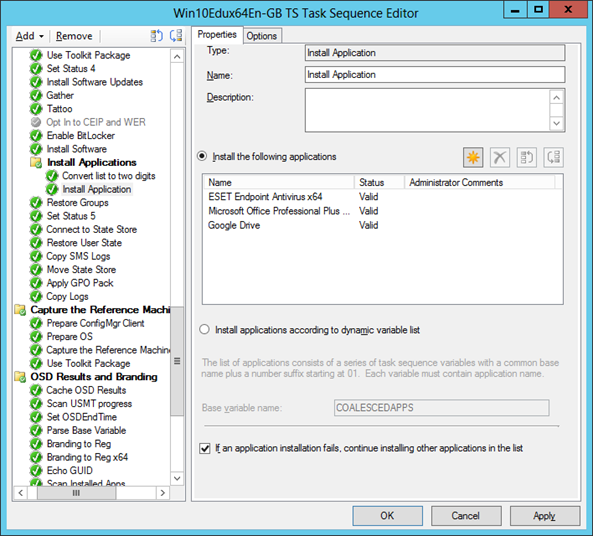The image size is (593, 536).
Task: Select Install the following applications radio
Action: [202, 156]
